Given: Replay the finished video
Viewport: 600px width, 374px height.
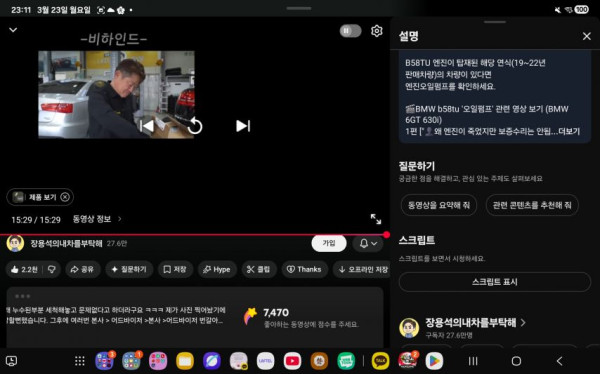Looking at the screenshot, I should pyautogui.click(x=195, y=126).
